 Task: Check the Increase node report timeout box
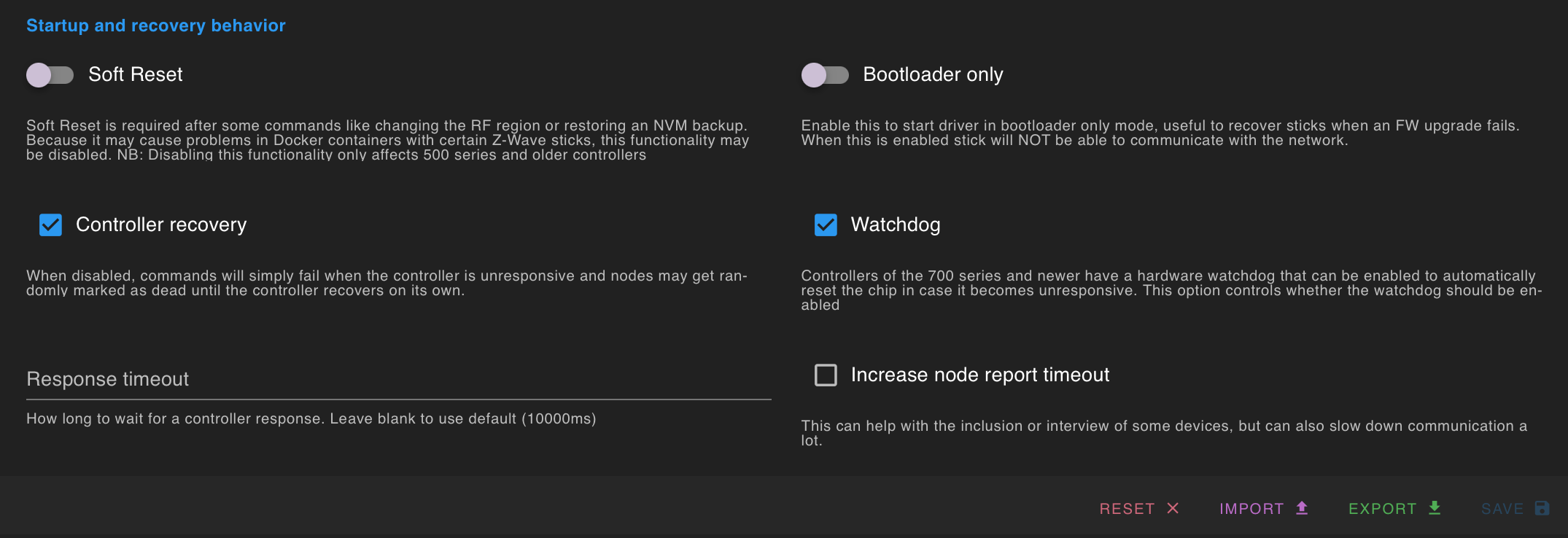826,375
